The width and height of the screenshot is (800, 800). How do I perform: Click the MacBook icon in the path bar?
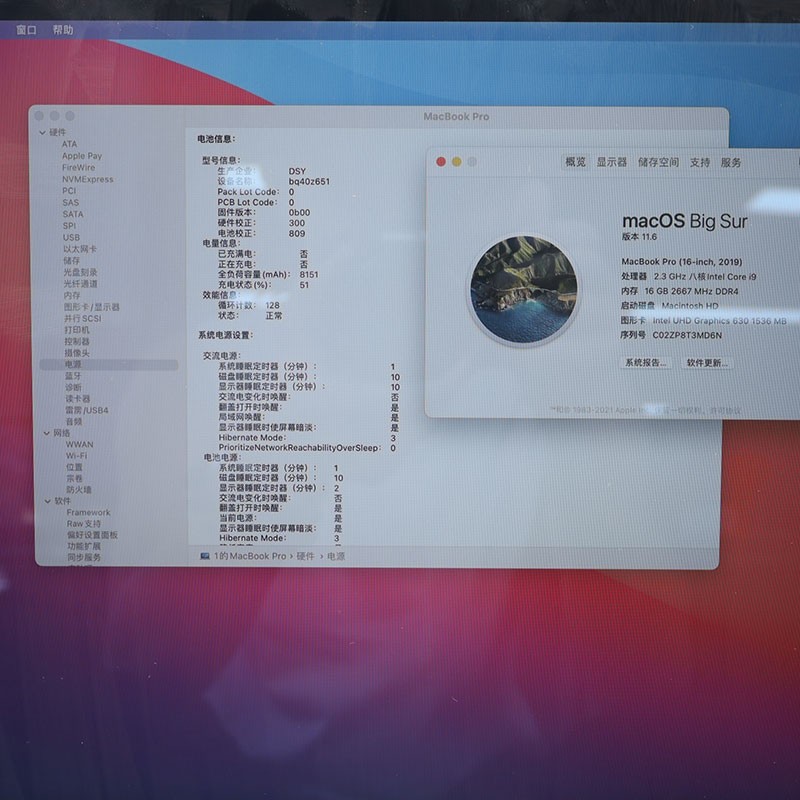pyautogui.click(x=205, y=555)
